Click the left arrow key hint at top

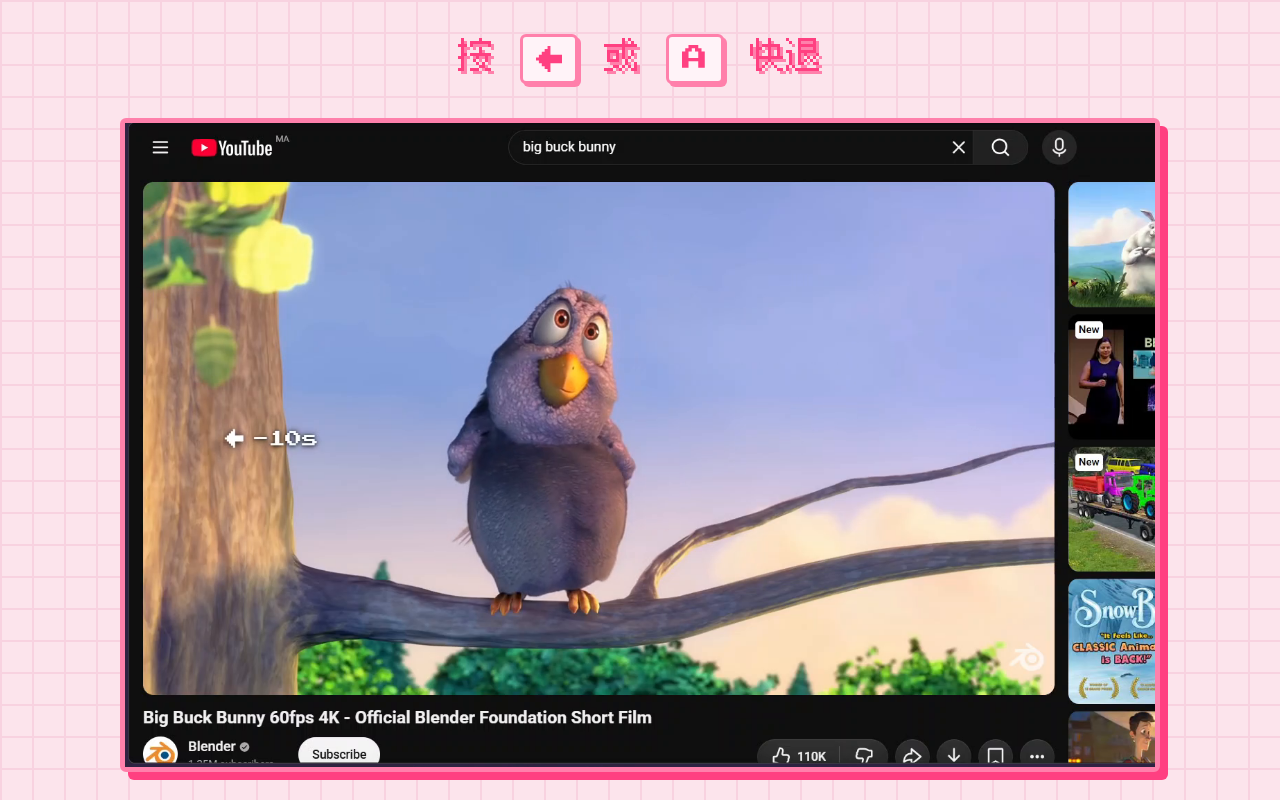(549, 60)
